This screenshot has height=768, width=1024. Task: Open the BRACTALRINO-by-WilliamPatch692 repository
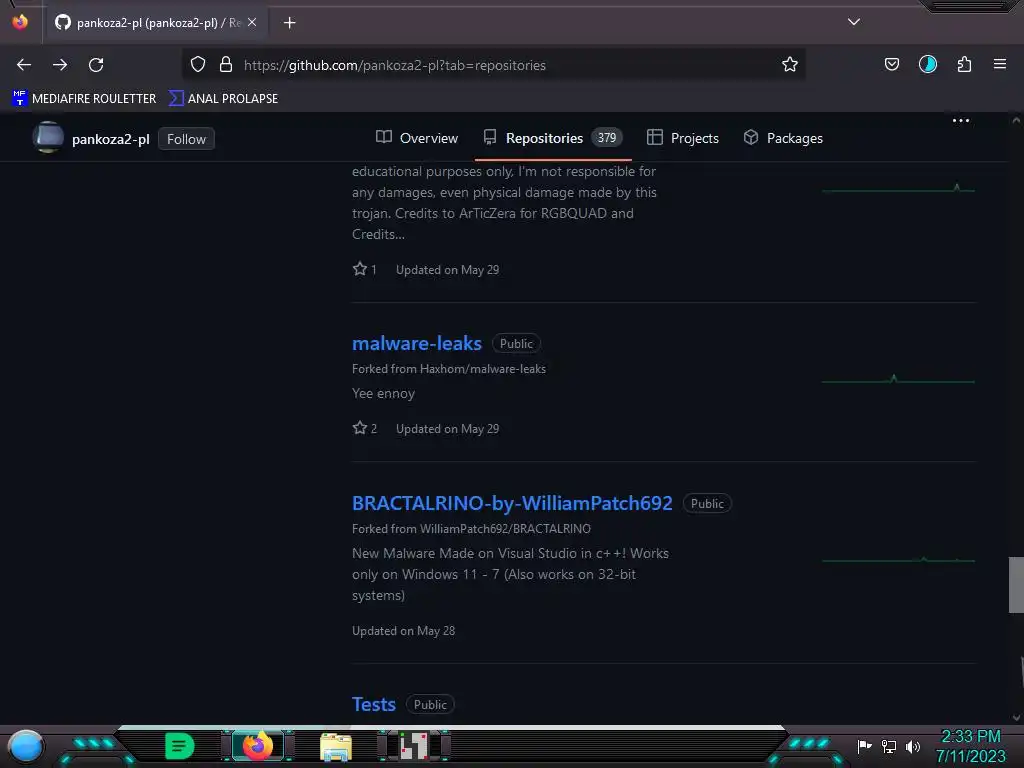[512, 504]
